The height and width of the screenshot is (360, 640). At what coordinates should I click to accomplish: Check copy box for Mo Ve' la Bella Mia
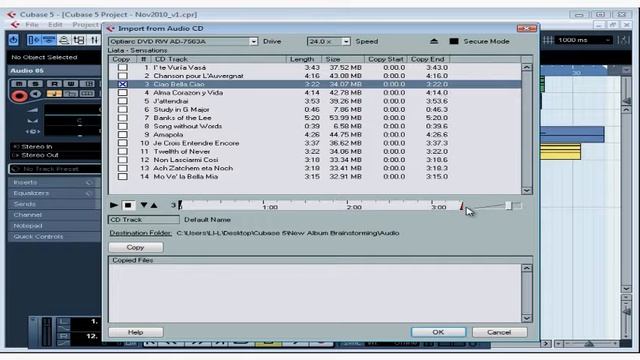click(122, 176)
